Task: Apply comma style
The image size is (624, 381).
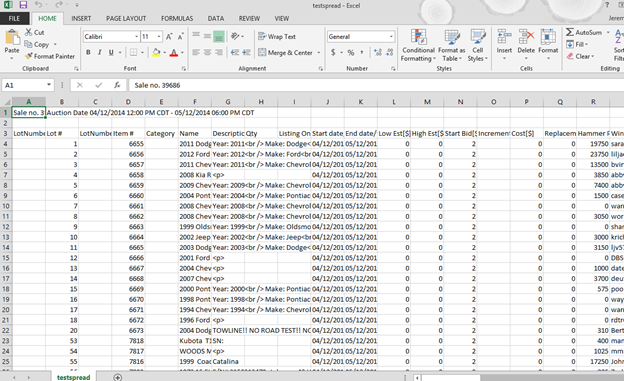Action: pyautogui.click(x=362, y=52)
